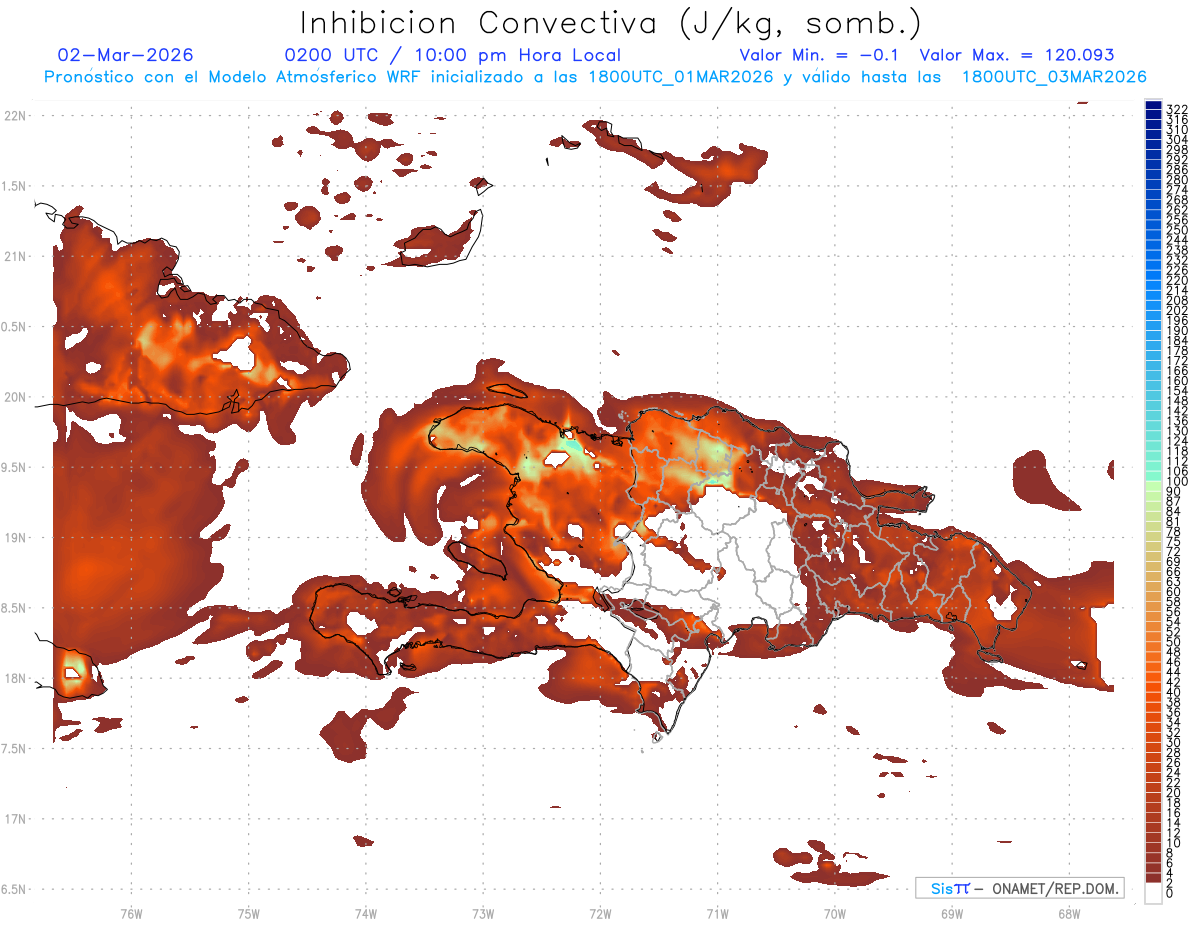Click the time '0200 UTC / 10:00 pm Hora Local'
The image size is (1200, 927).
[x=453, y=55]
